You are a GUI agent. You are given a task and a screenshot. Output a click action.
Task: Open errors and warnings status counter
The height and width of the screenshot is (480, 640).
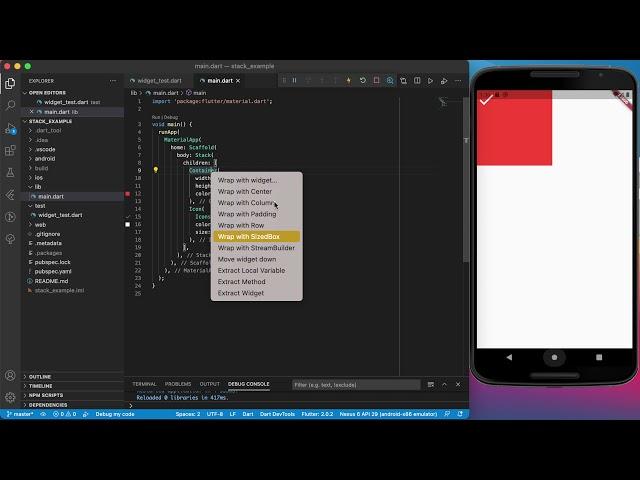coord(64,414)
